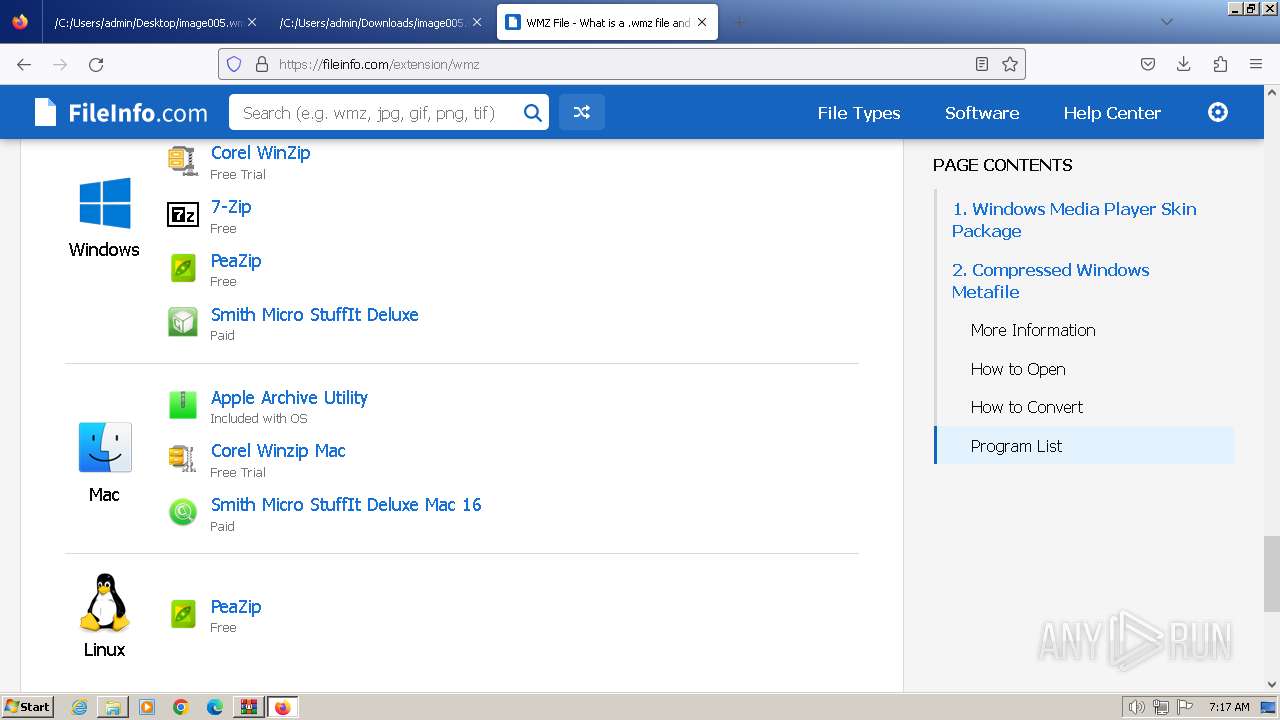1280x720 pixels.
Task: Close the WMZ File tab
Action: (701, 22)
